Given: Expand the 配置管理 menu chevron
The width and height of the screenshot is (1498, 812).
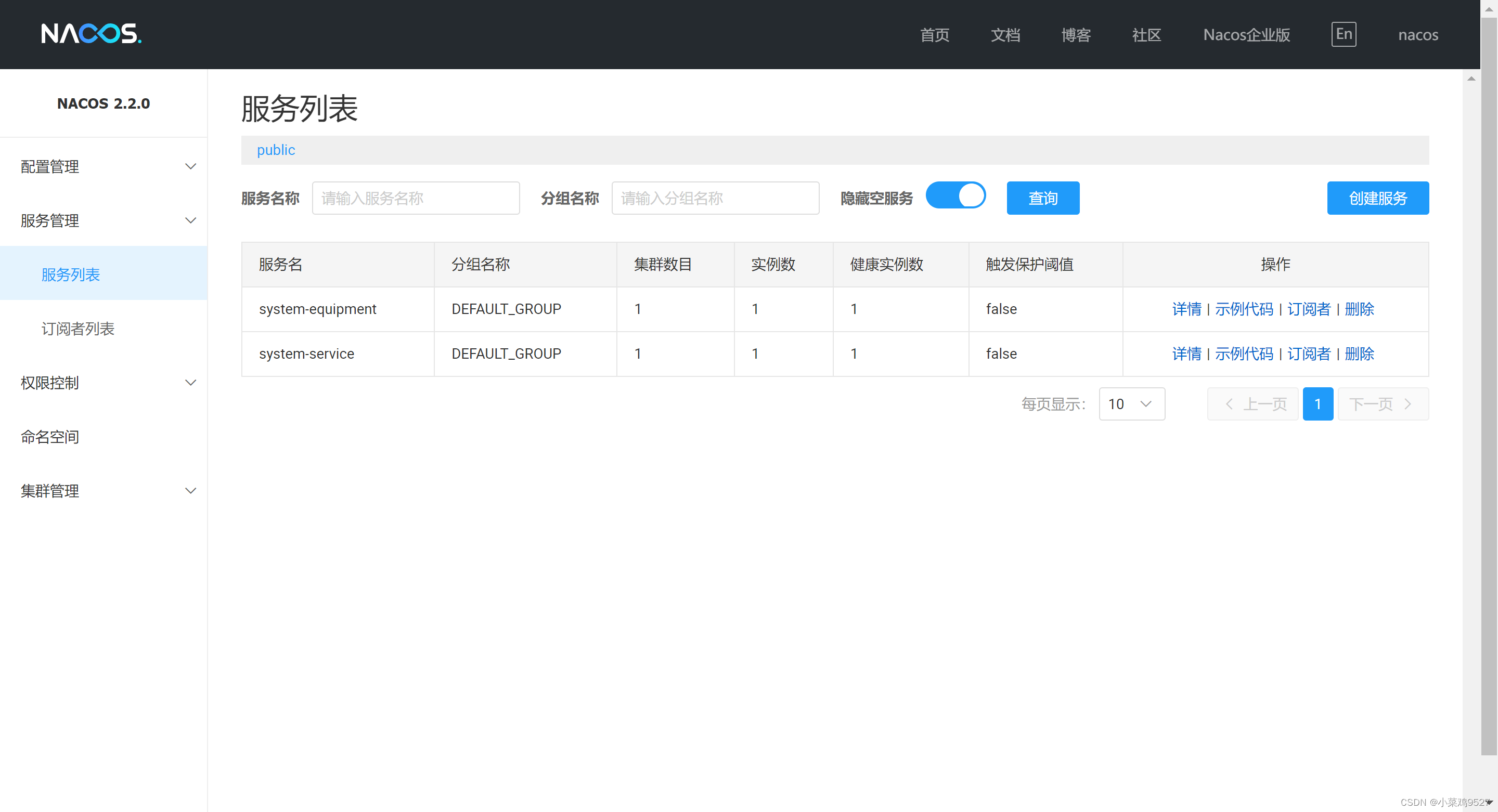Looking at the screenshot, I should click(x=190, y=167).
